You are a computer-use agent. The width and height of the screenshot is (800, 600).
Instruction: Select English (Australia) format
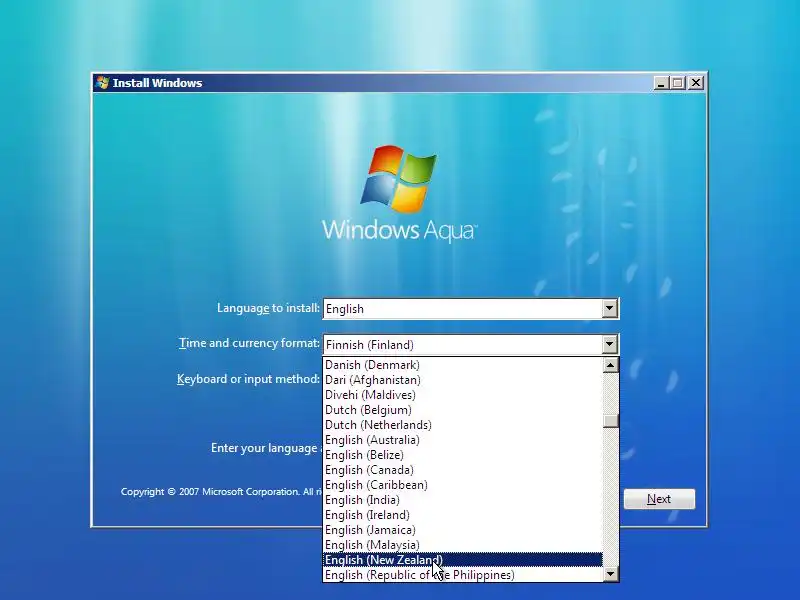[463, 440]
